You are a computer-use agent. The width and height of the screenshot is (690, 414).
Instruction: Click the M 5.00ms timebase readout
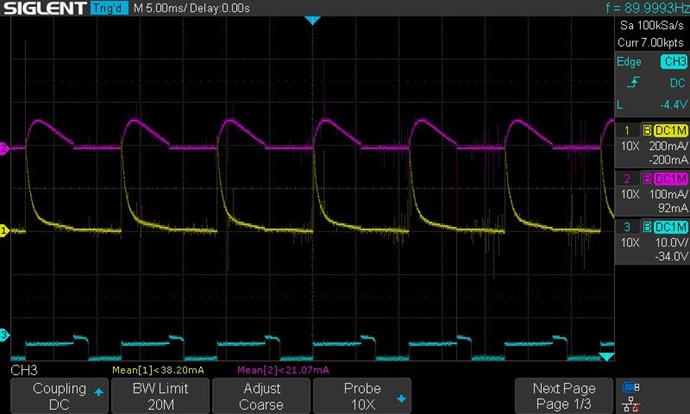159,8
